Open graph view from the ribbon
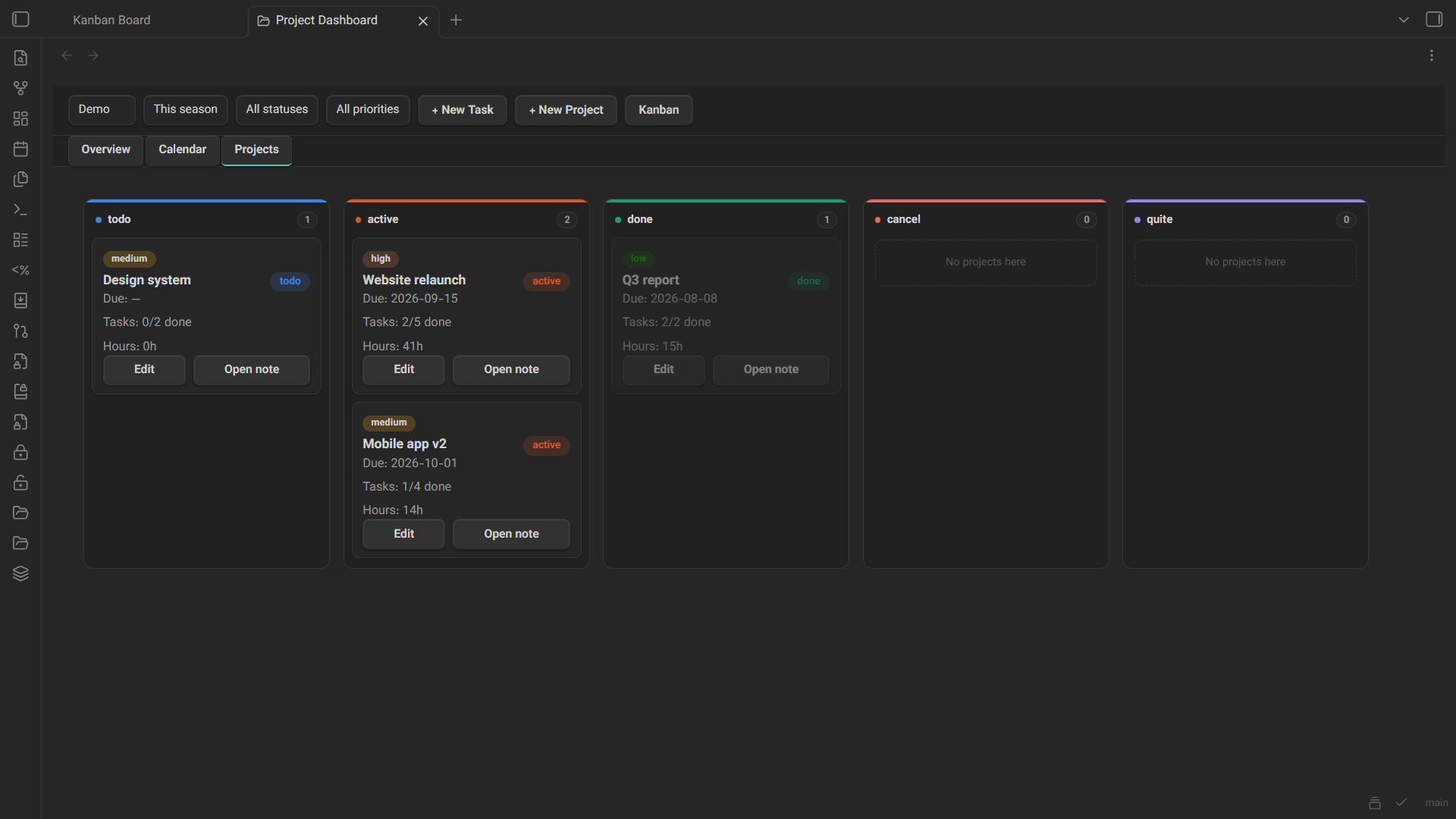Viewport: 1456px width, 819px height. pos(20,88)
